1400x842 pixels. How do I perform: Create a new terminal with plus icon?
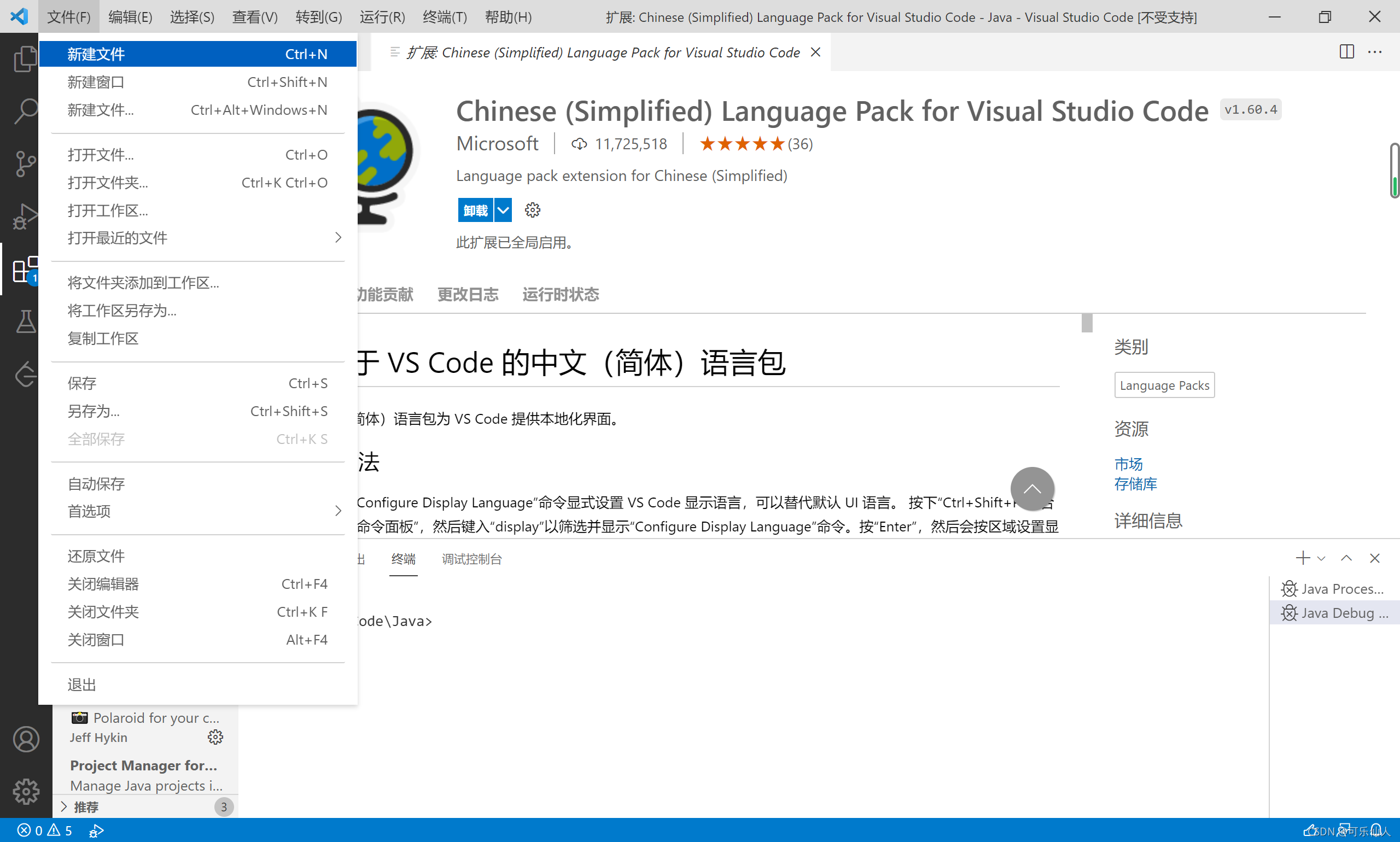pos(1303,558)
